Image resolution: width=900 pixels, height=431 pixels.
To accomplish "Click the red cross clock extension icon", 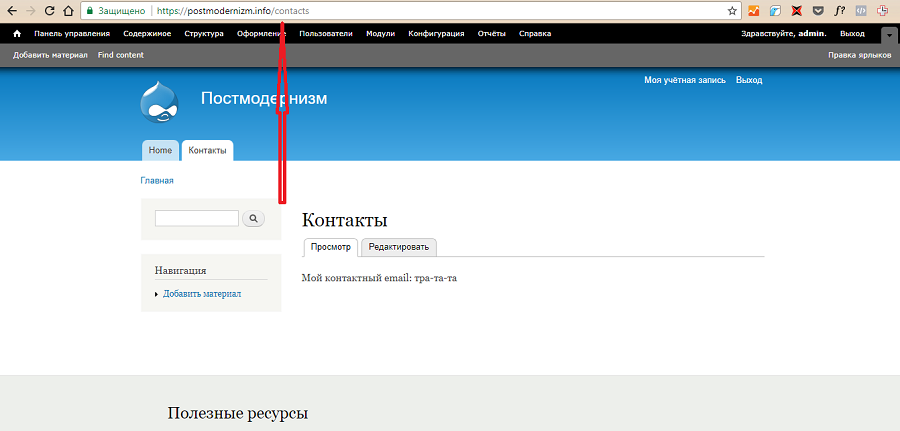I will click(x=882, y=10).
